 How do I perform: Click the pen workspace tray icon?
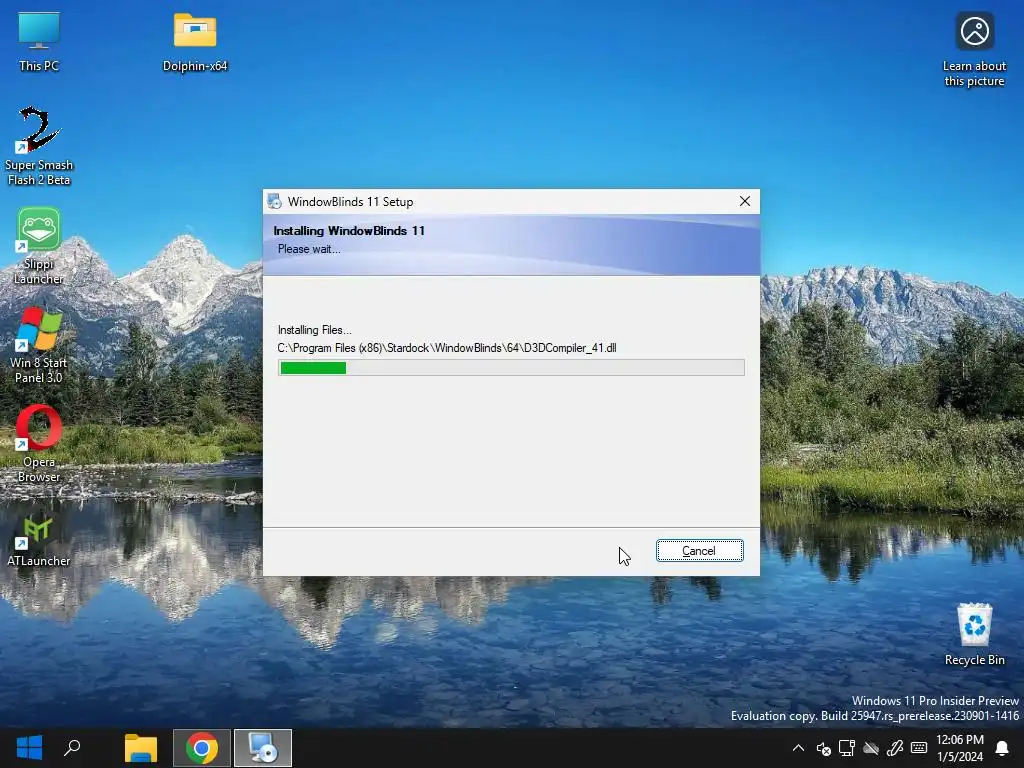(895, 748)
